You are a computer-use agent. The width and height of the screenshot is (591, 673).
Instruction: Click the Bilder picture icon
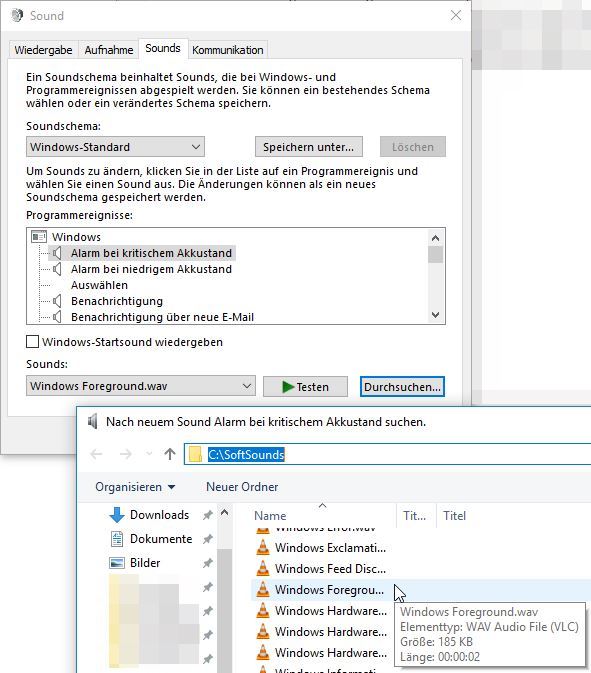(117, 563)
